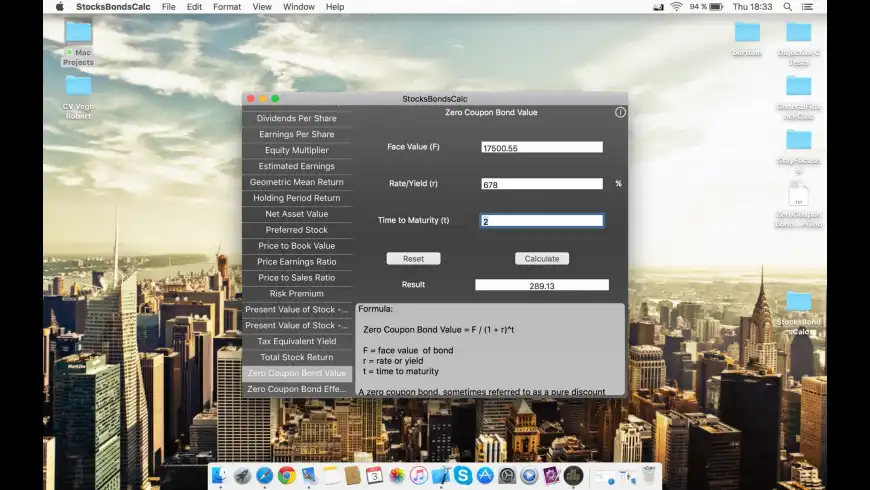Click the Wi-Fi status icon
Image resolution: width=870 pixels, height=490 pixels.
click(x=676, y=7)
